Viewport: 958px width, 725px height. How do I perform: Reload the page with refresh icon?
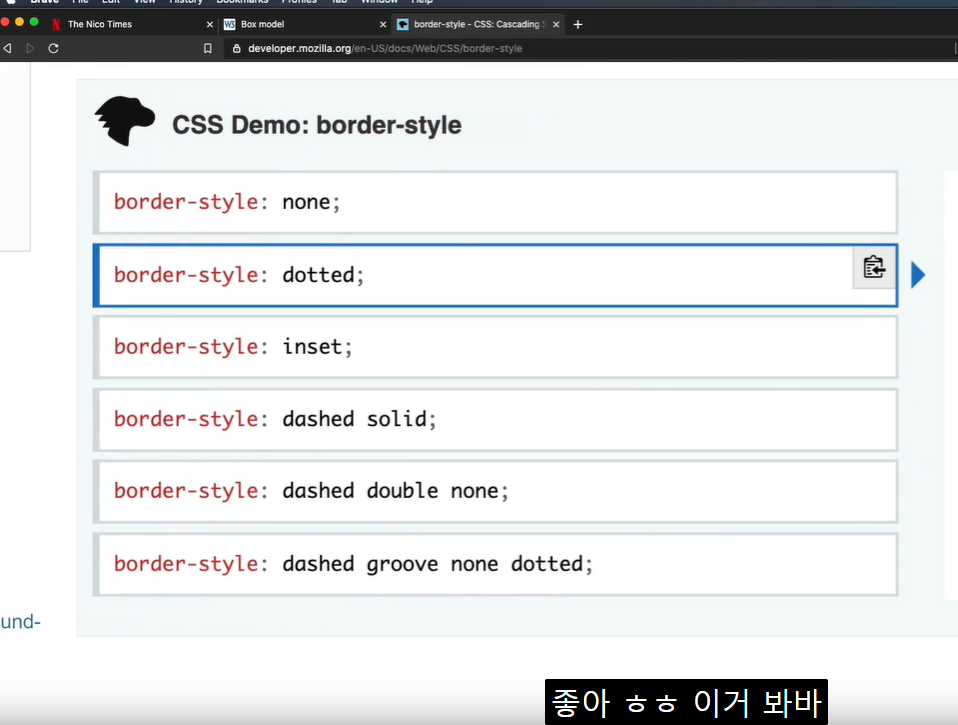pyautogui.click(x=54, y=48)
